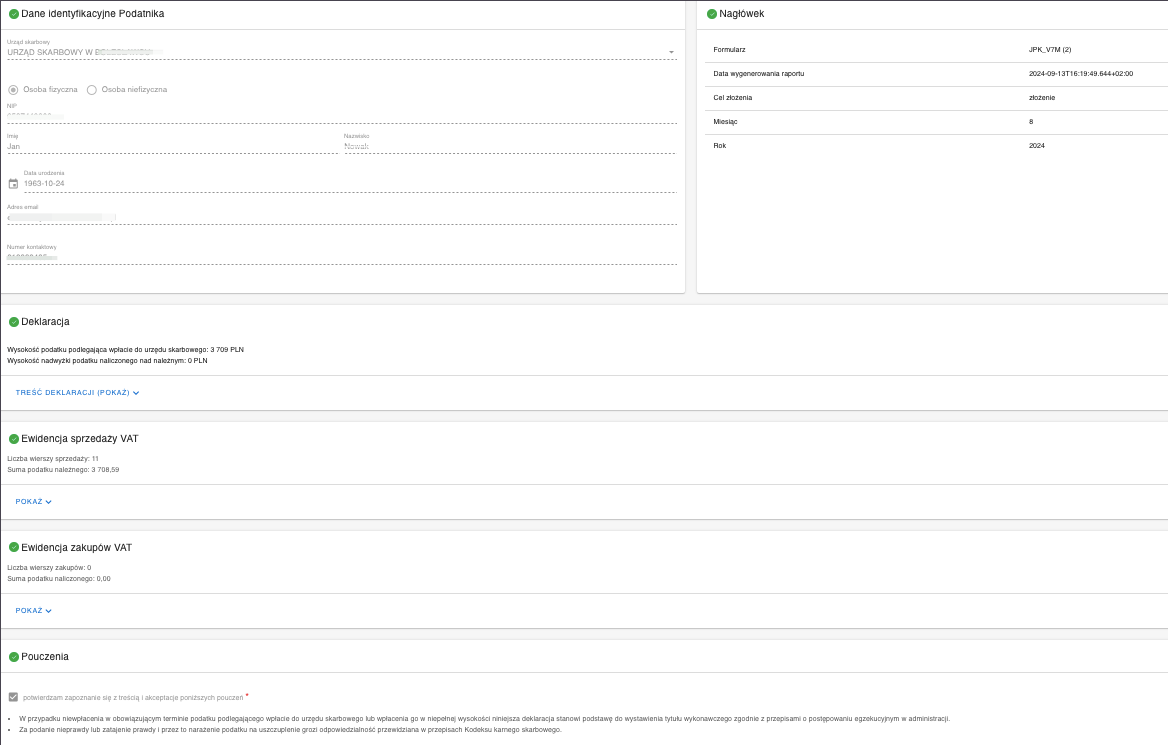Expand TREŚĆ DEKLARACJI (POKAŻ)

pos(77,393)
